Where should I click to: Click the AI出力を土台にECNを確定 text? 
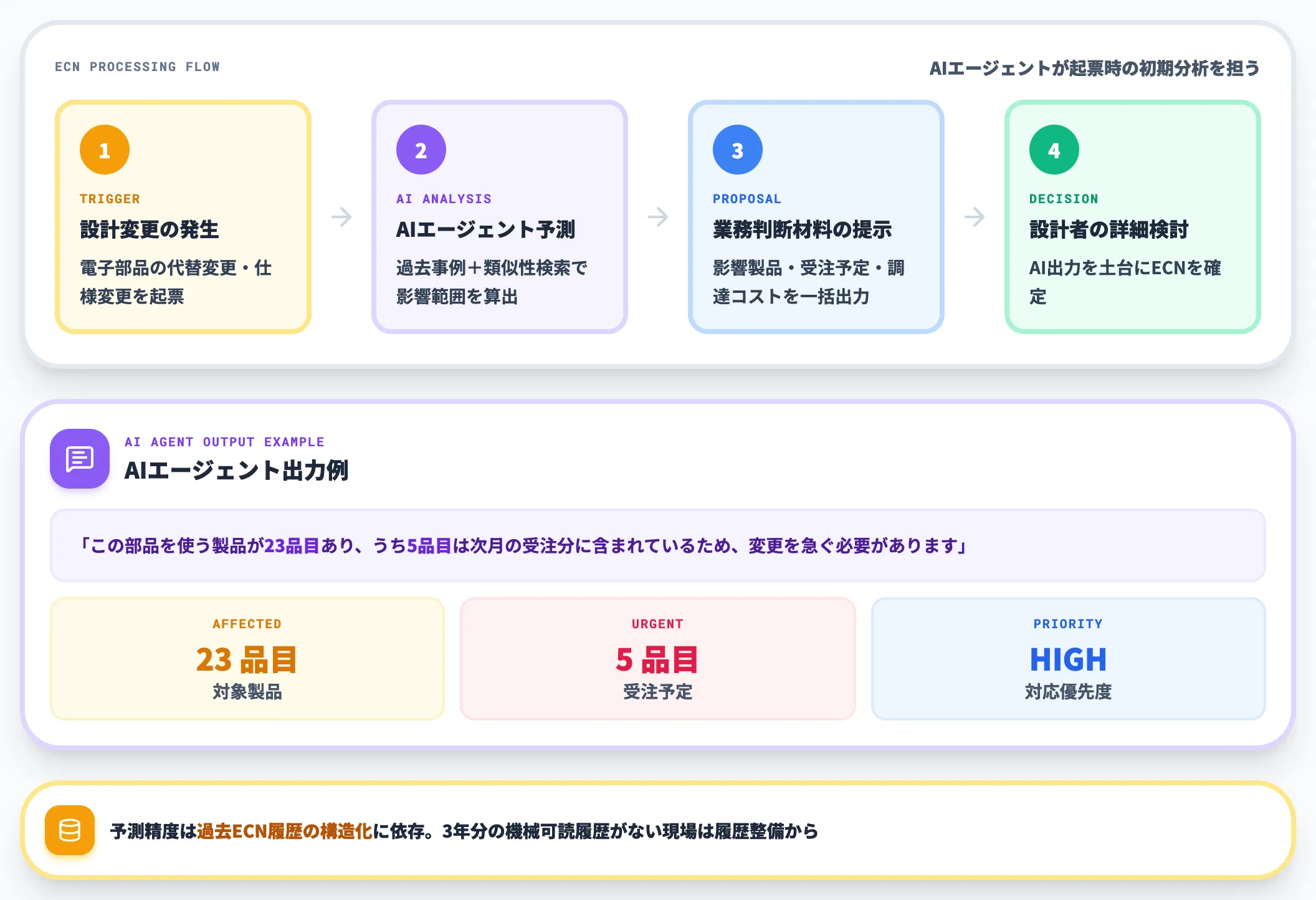click(1125, 282)
